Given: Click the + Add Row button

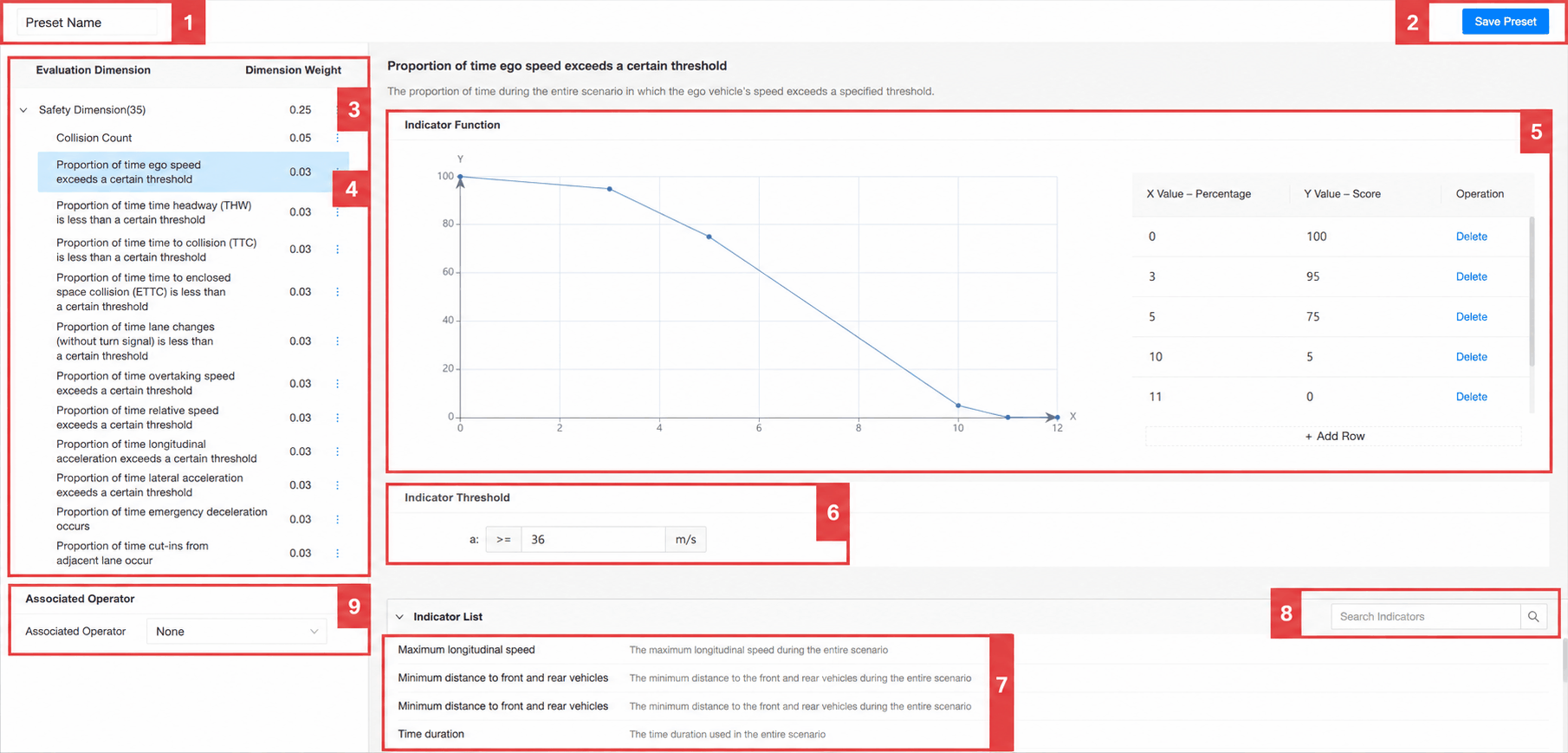Looking at the screenshot, I should click(1334, 436).
